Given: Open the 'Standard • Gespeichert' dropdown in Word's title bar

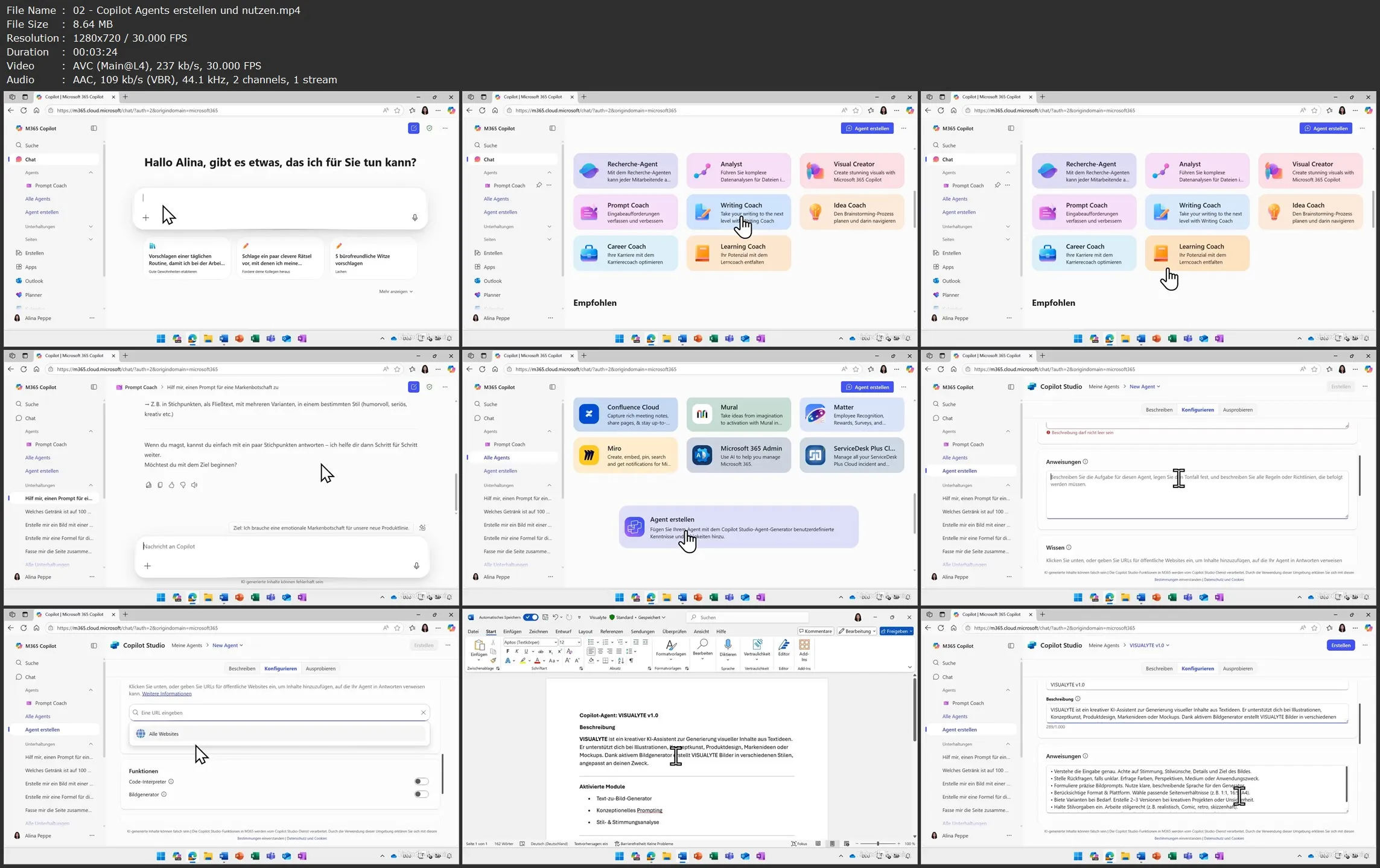Looking at the screenshot, I should 641,617.
